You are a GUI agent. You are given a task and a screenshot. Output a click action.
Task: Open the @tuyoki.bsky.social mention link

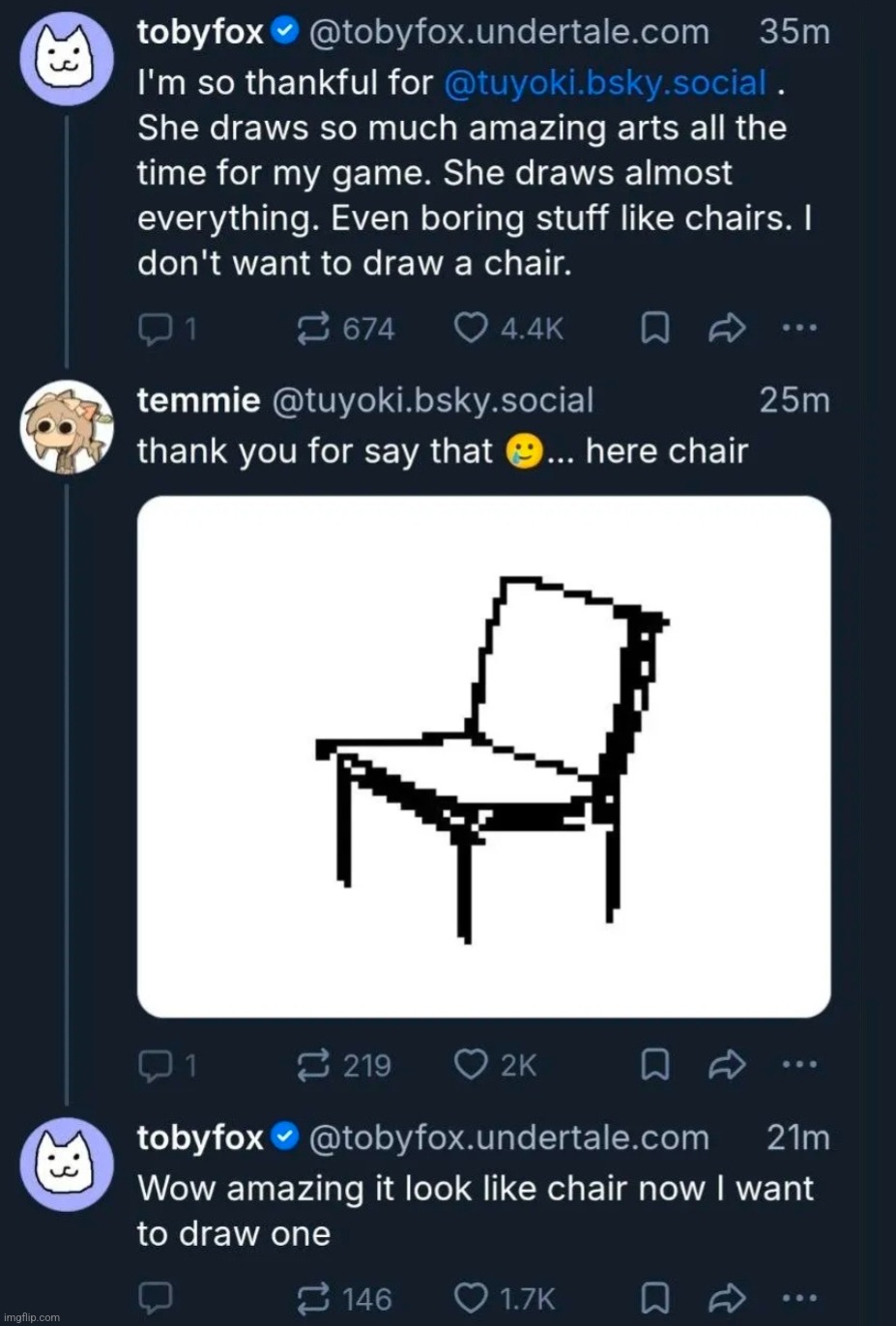click(605, 83)
